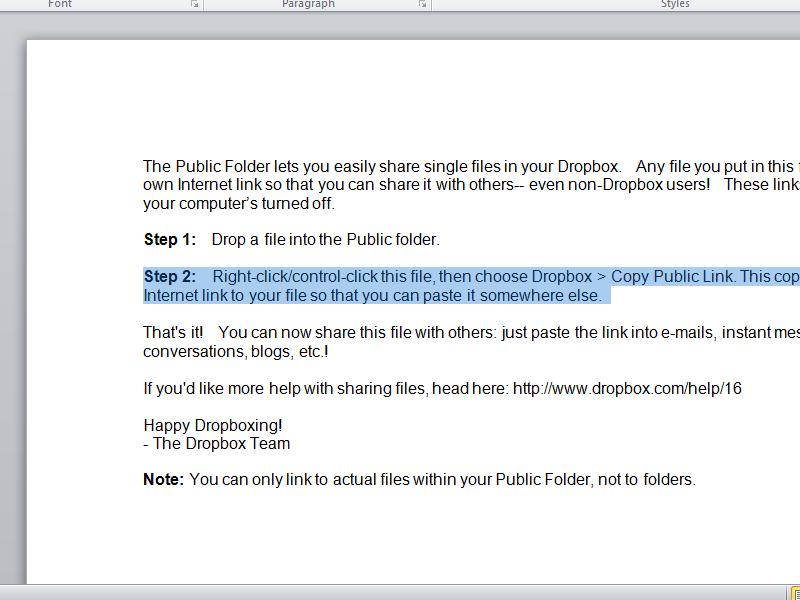Click the word conversations in the blogs line
Screen dimensions: 800x600
click(188, 351)
